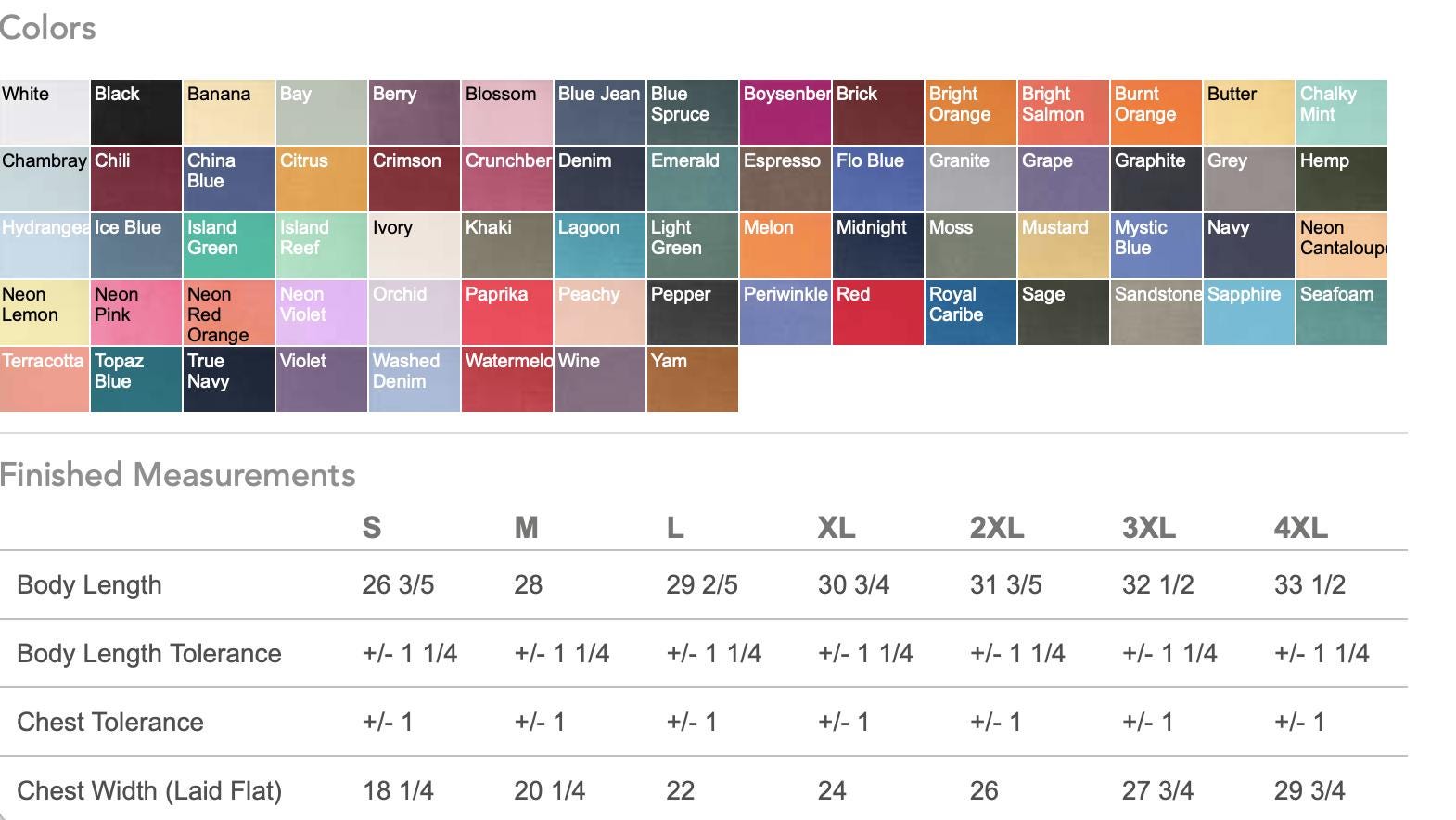Choose the Mustard color swatch
This screenshot has height=820, width=1456.
click(1063, 246)
